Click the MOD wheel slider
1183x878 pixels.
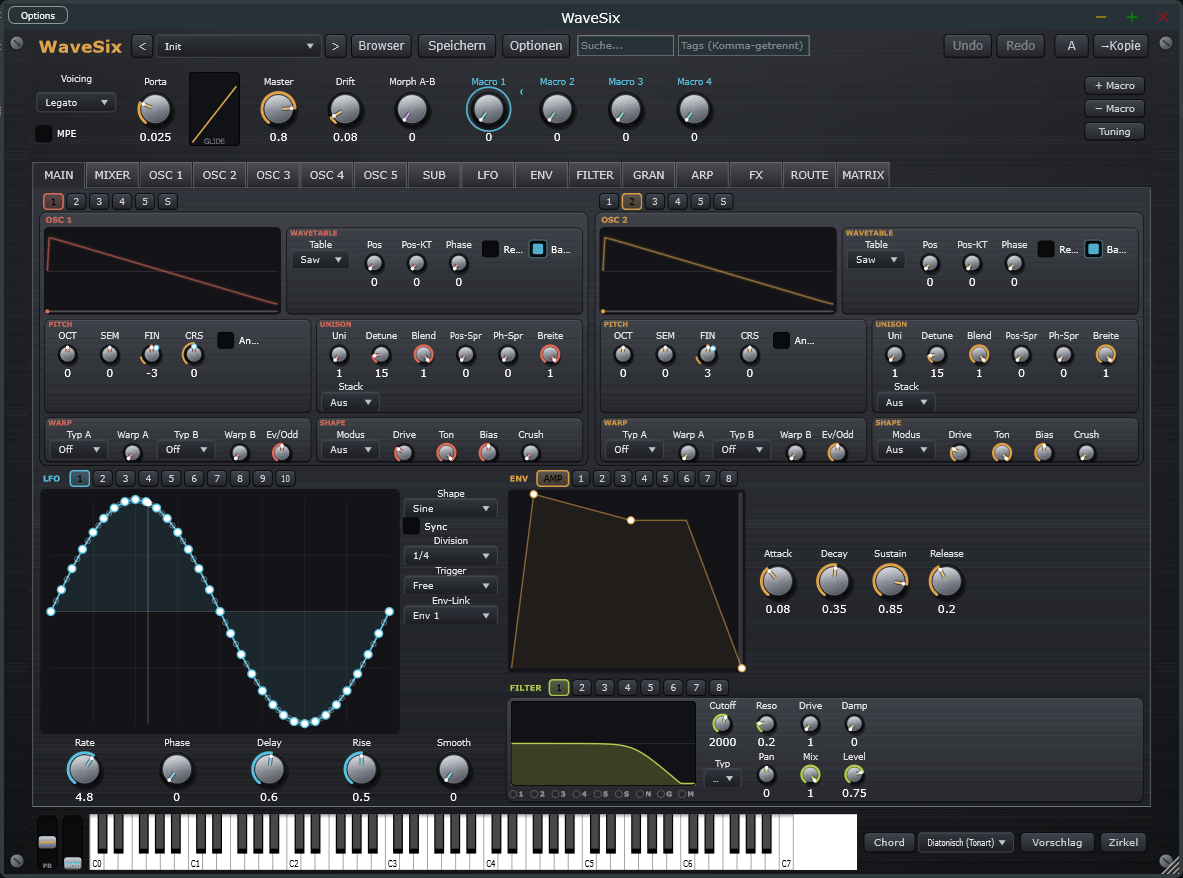pyautogui.click(x=72, y=842)
